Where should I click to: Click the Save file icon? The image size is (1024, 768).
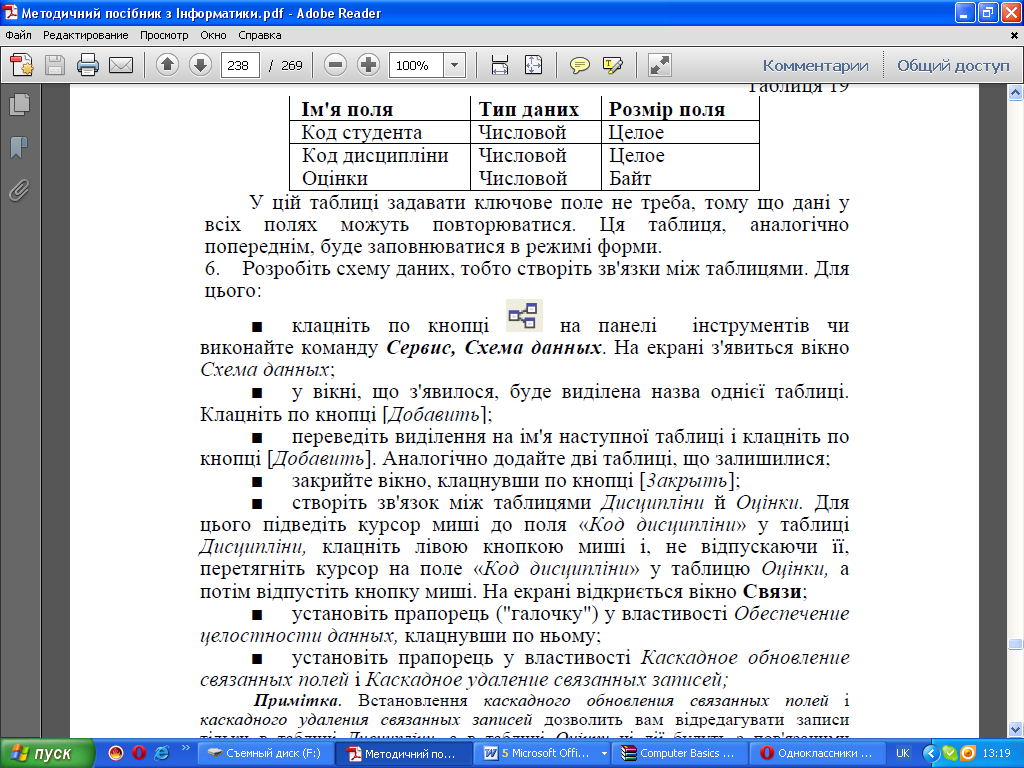click(x=55, y=65)
